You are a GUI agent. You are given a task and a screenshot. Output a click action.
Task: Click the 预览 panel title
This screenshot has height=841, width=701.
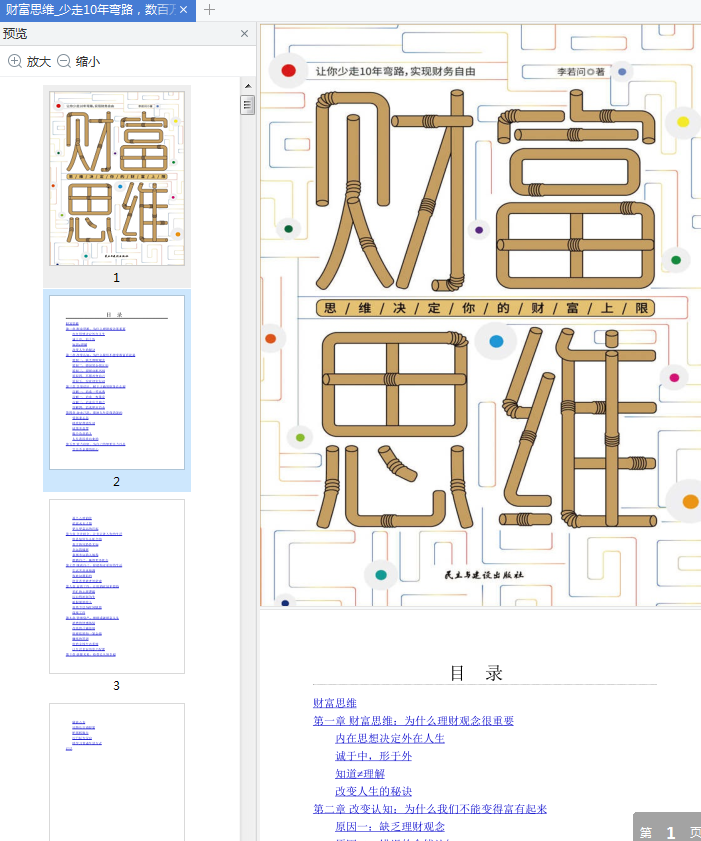coord(14,33)
